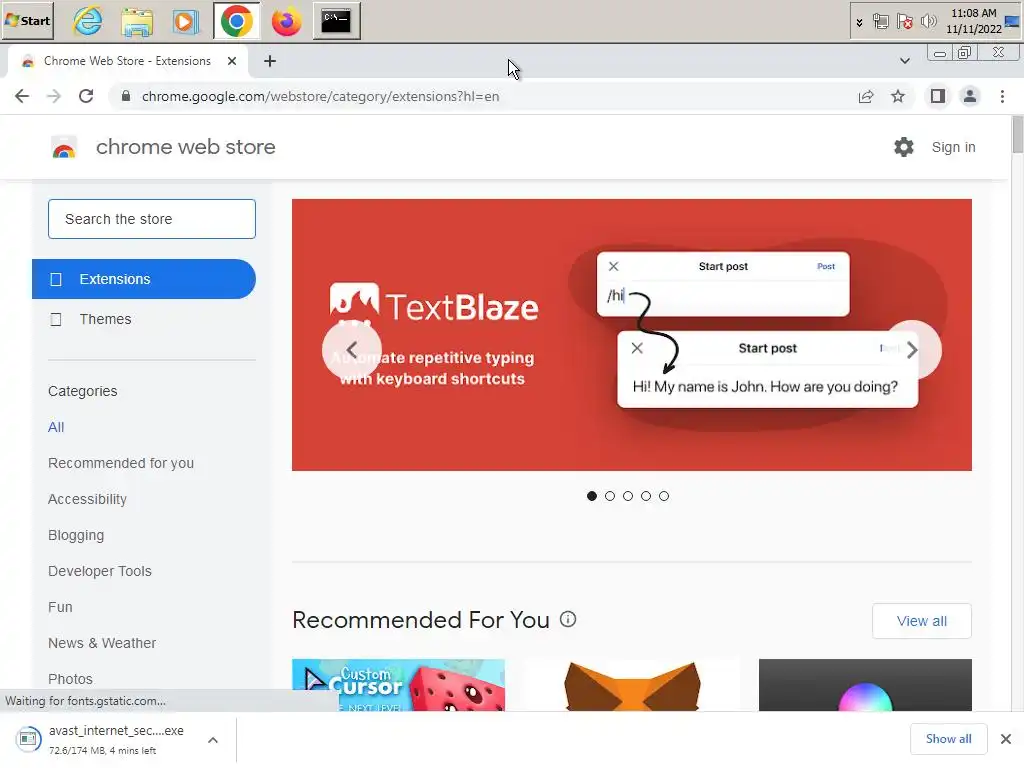Select the first carousel dot
1024x768 pixels.
click(x=592, y=496)
